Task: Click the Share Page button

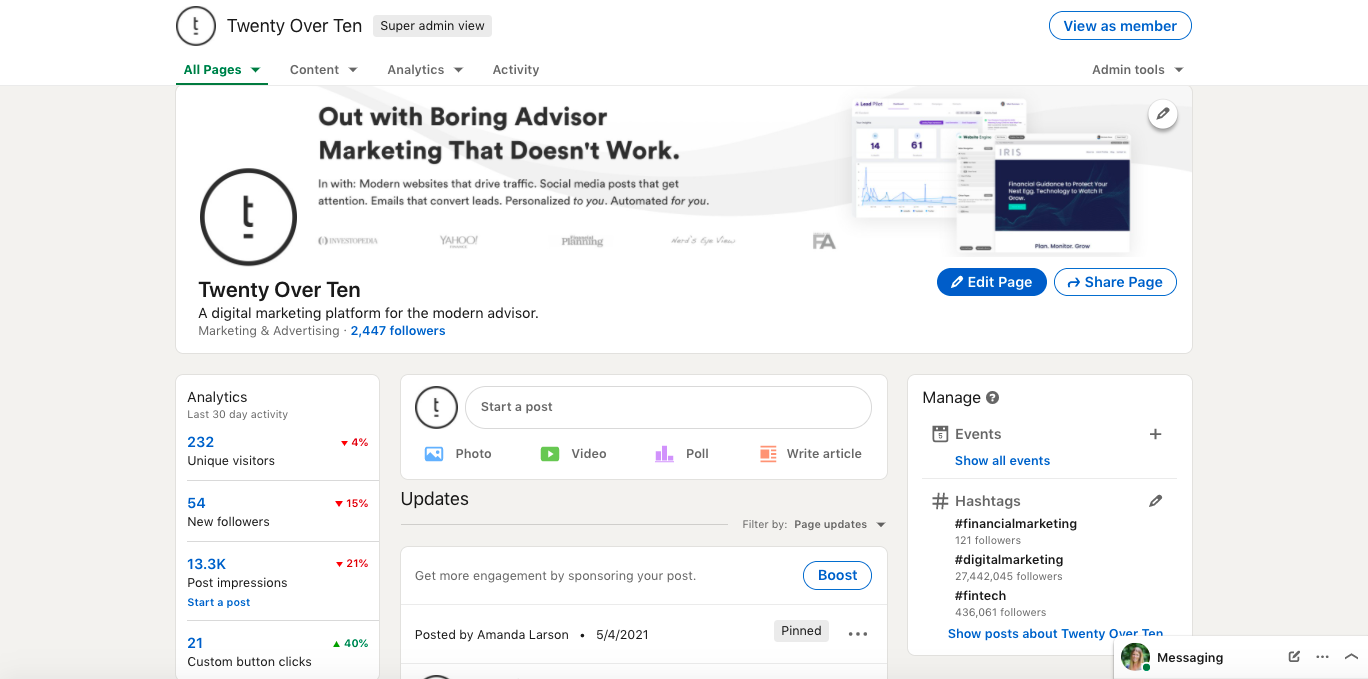Action: point(1115,282)
